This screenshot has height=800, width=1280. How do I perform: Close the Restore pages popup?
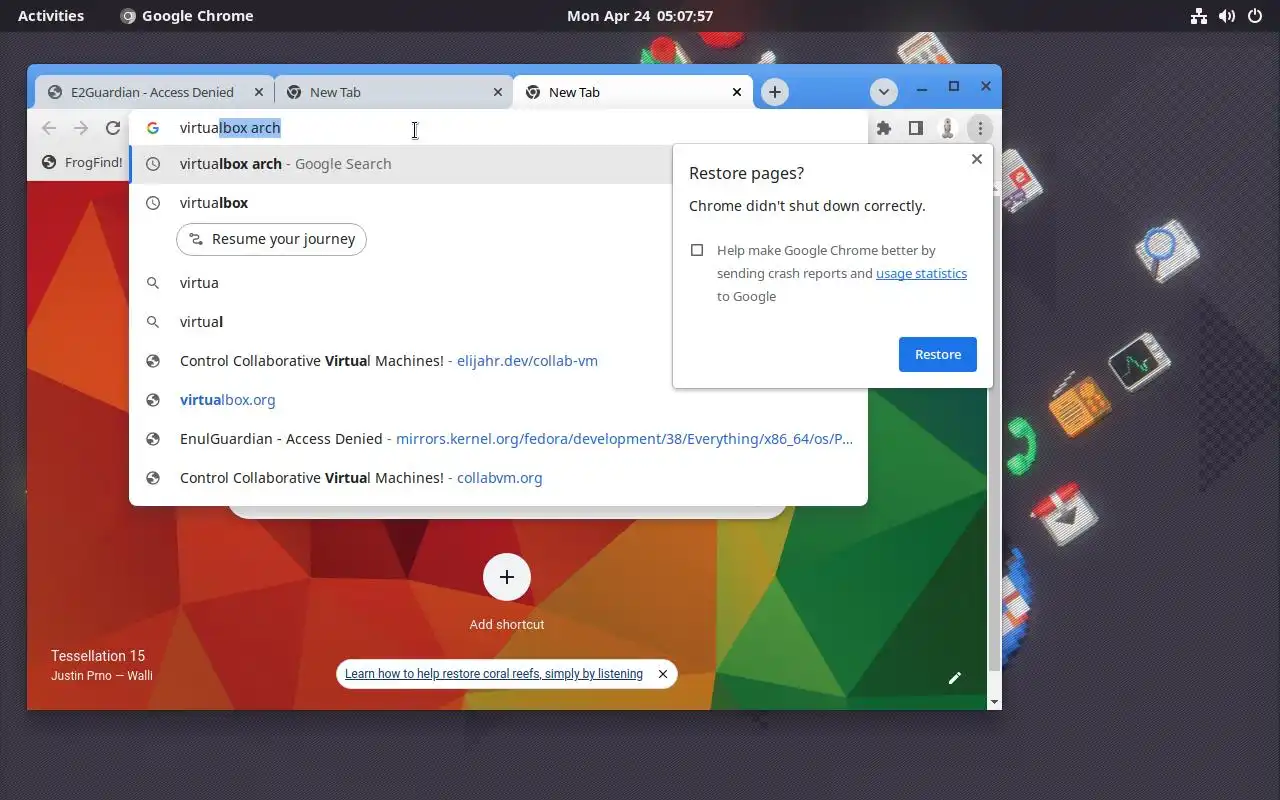977,159
